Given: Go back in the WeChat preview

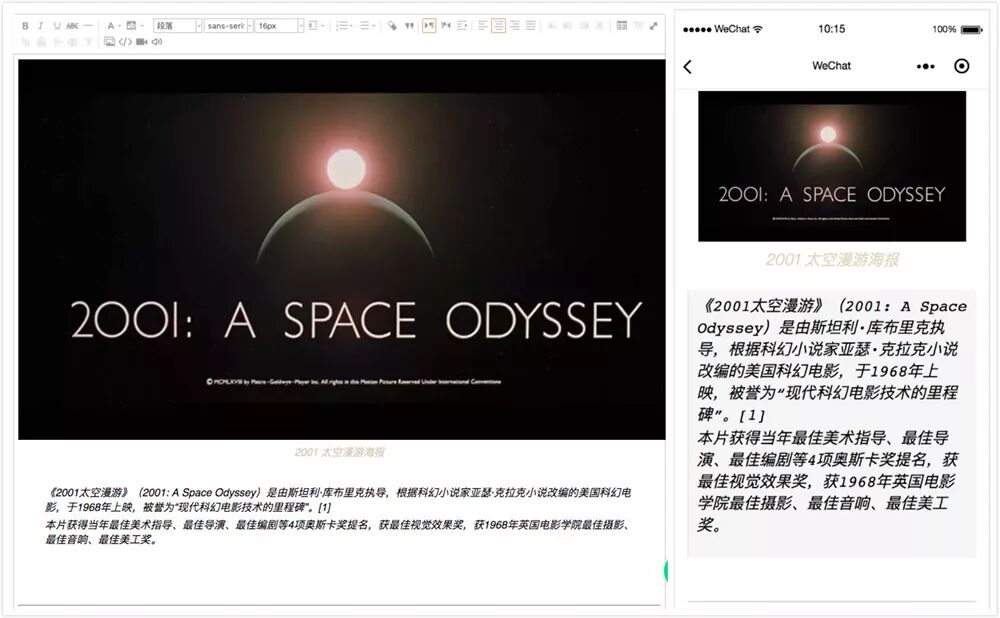Looking at the screenshot, I should tap(688, 66).
